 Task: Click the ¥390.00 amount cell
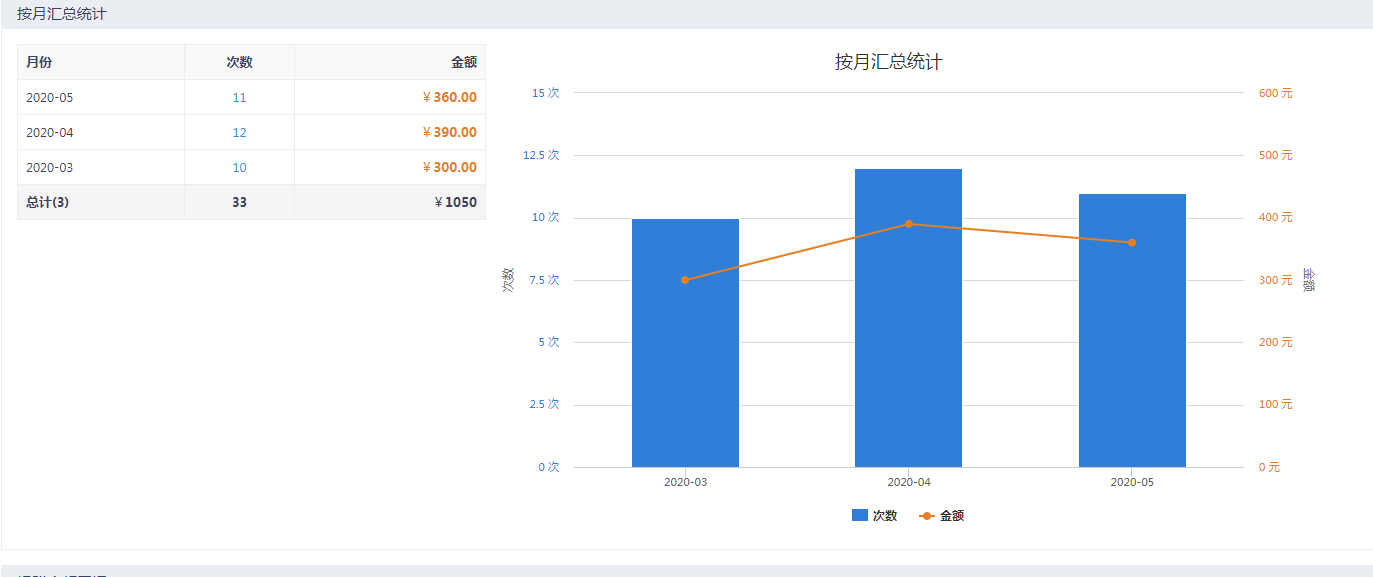click(x=449, y=133)
